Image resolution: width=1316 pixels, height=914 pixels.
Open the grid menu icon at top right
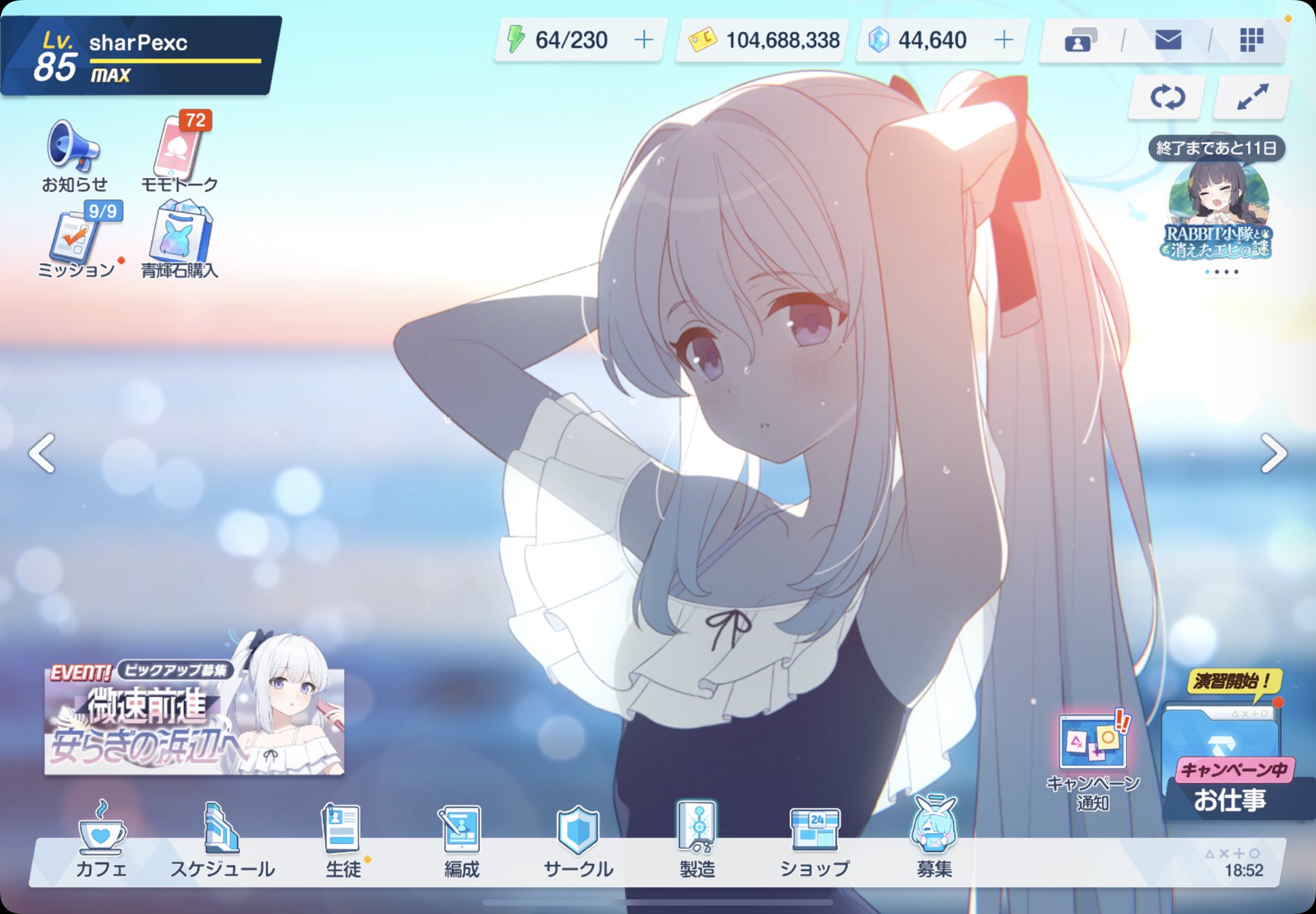pos(1251,40)
